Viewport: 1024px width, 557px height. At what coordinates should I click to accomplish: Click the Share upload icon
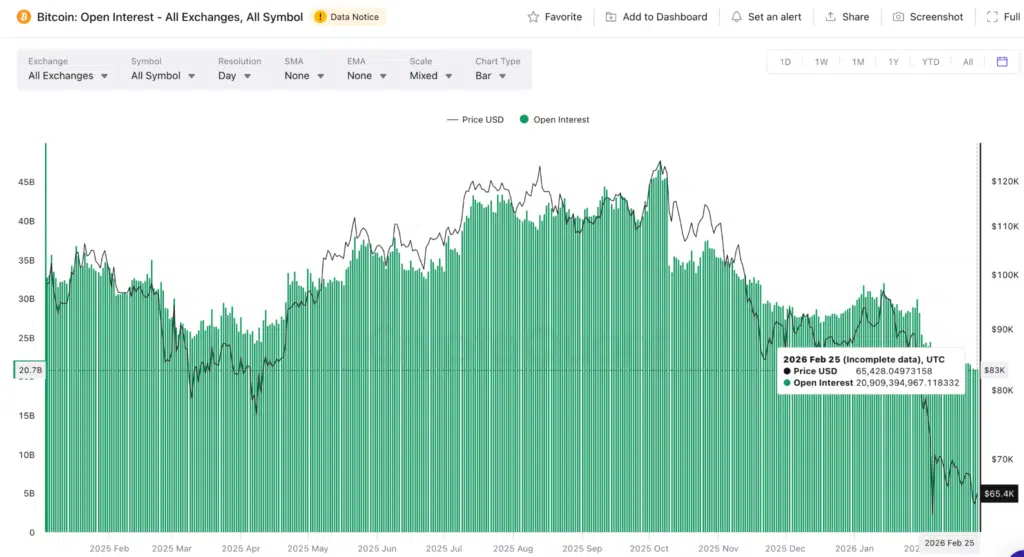830,17
